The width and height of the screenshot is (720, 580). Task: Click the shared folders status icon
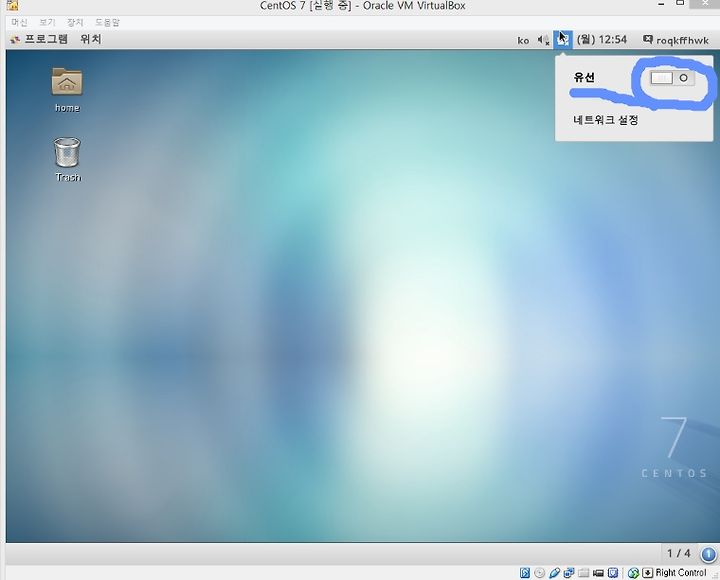(584, 573)
